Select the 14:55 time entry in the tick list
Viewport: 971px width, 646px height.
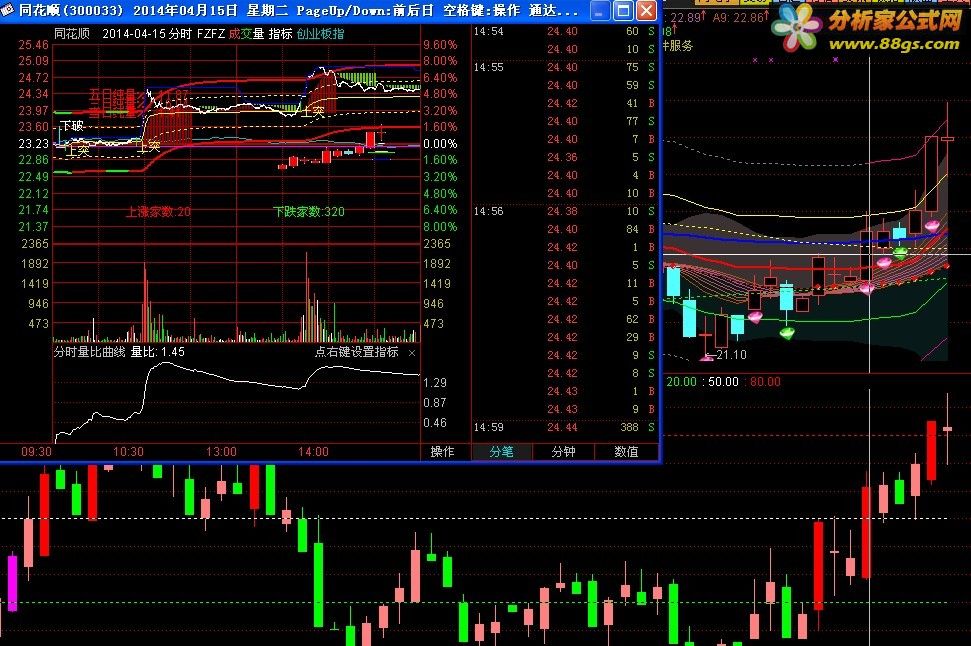[x=488, y=67]
